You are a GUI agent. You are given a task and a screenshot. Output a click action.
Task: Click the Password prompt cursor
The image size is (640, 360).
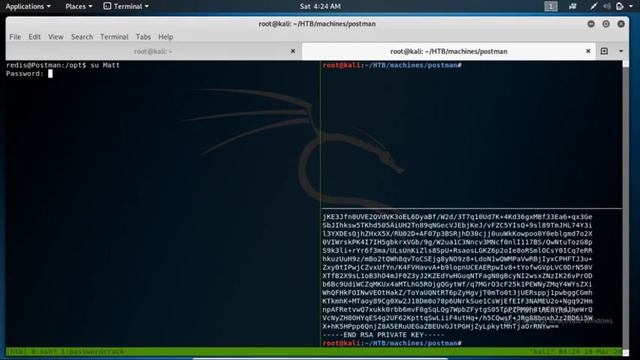50,74
